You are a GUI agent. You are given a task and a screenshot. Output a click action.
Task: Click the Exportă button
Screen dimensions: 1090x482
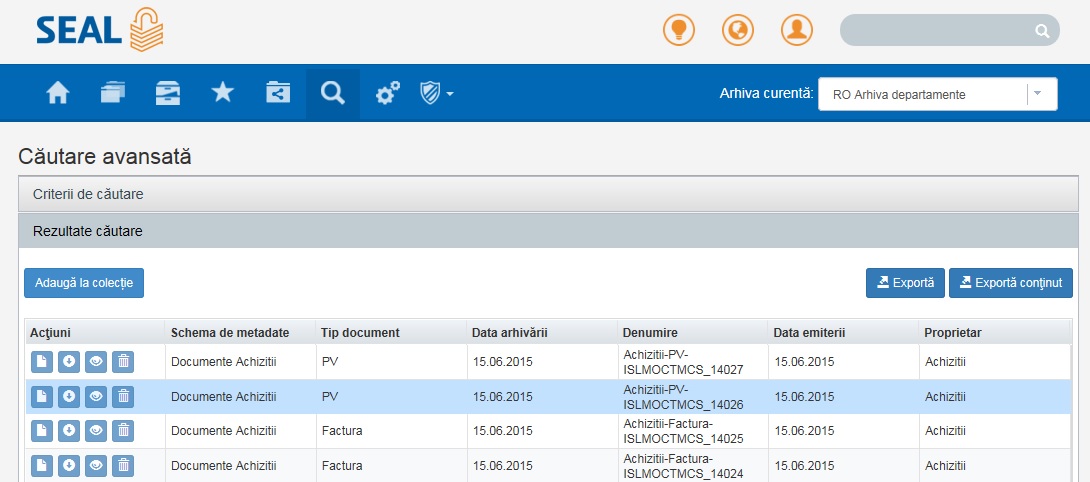[905, 283]
